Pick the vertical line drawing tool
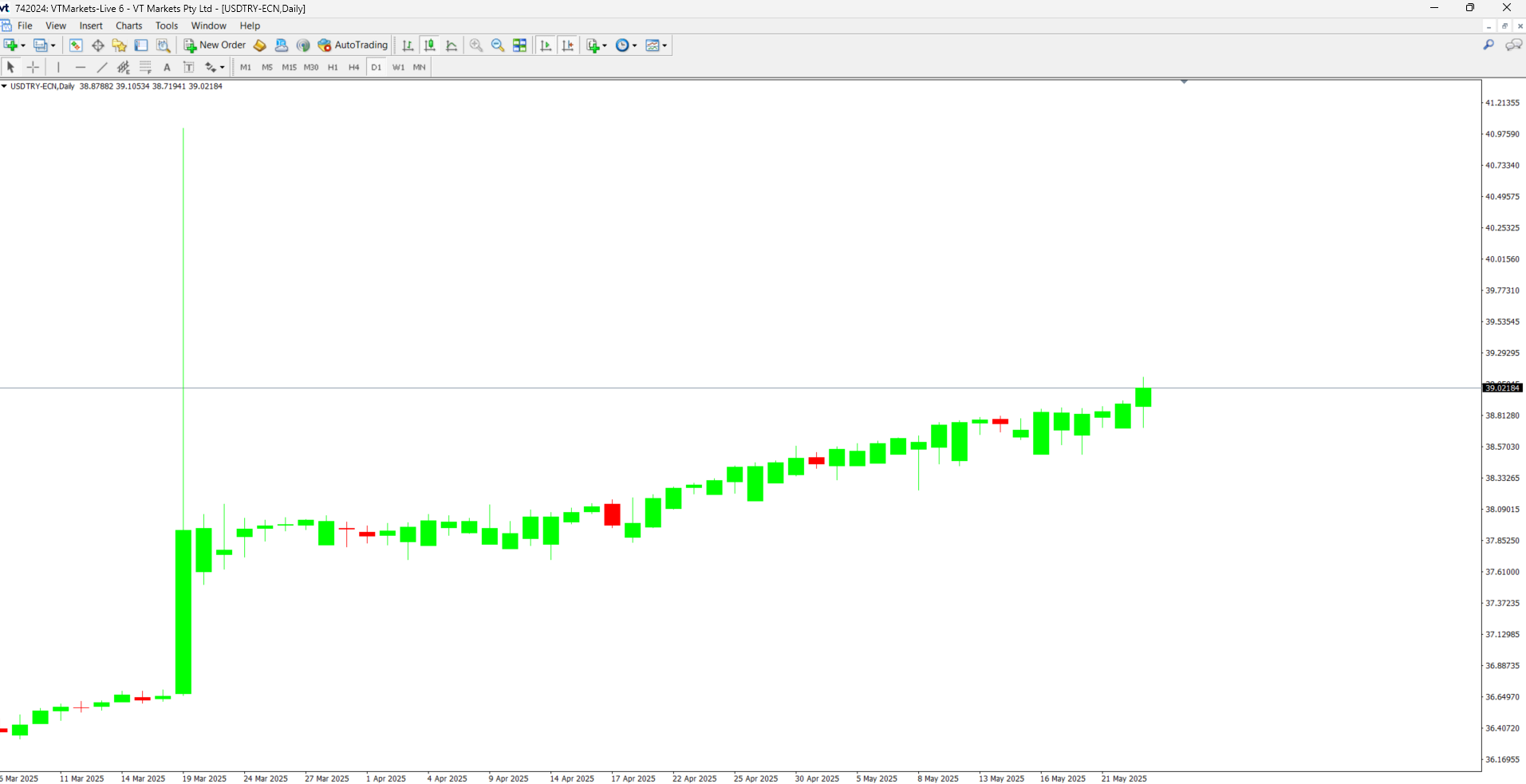 pos(58,68)
